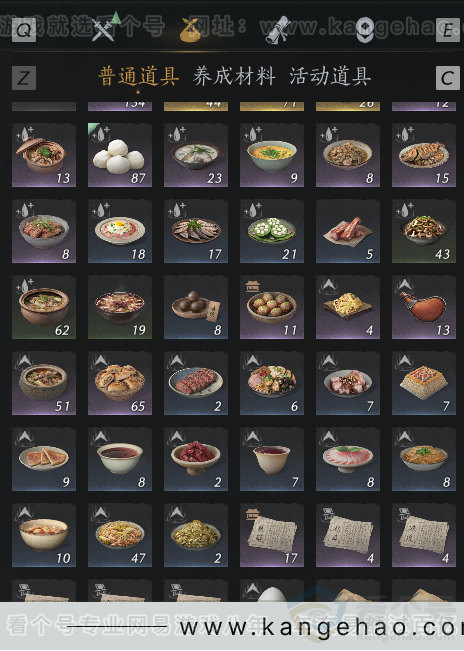Click the layered rice cake item with 7

click(424, 383)
